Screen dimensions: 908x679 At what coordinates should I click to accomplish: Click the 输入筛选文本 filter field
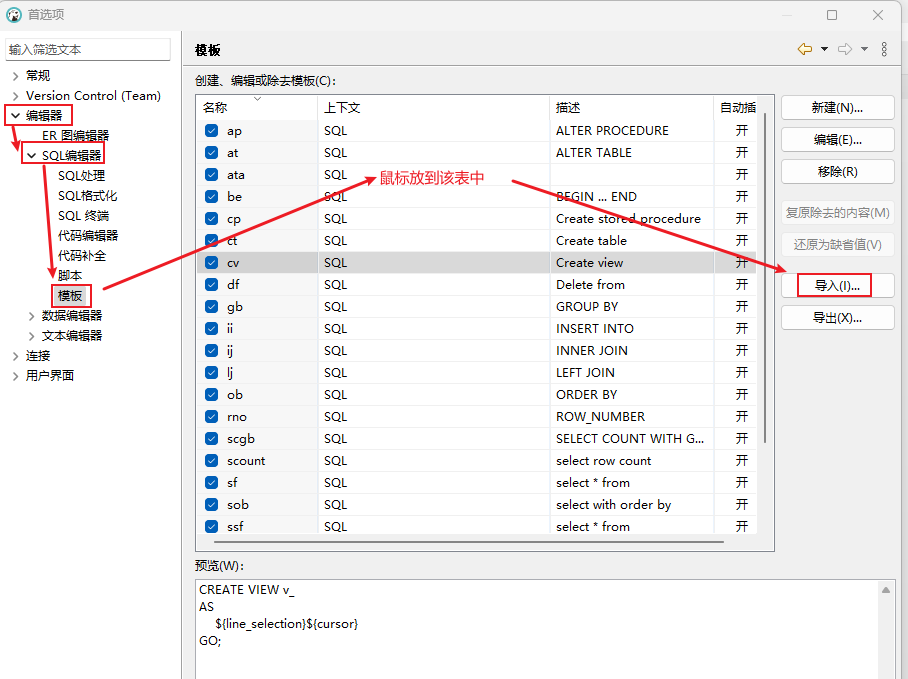point(89,49)
